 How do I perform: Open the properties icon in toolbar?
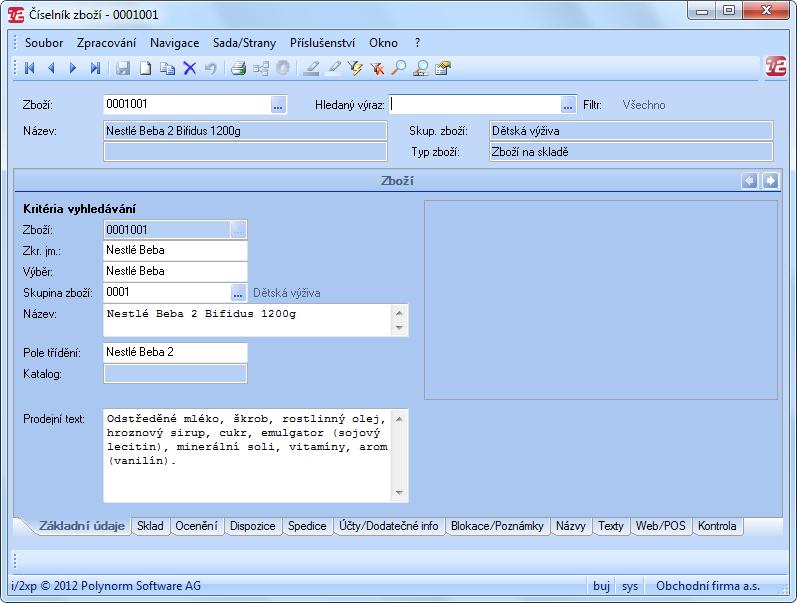pyautogui.click(x=443, y=68)
